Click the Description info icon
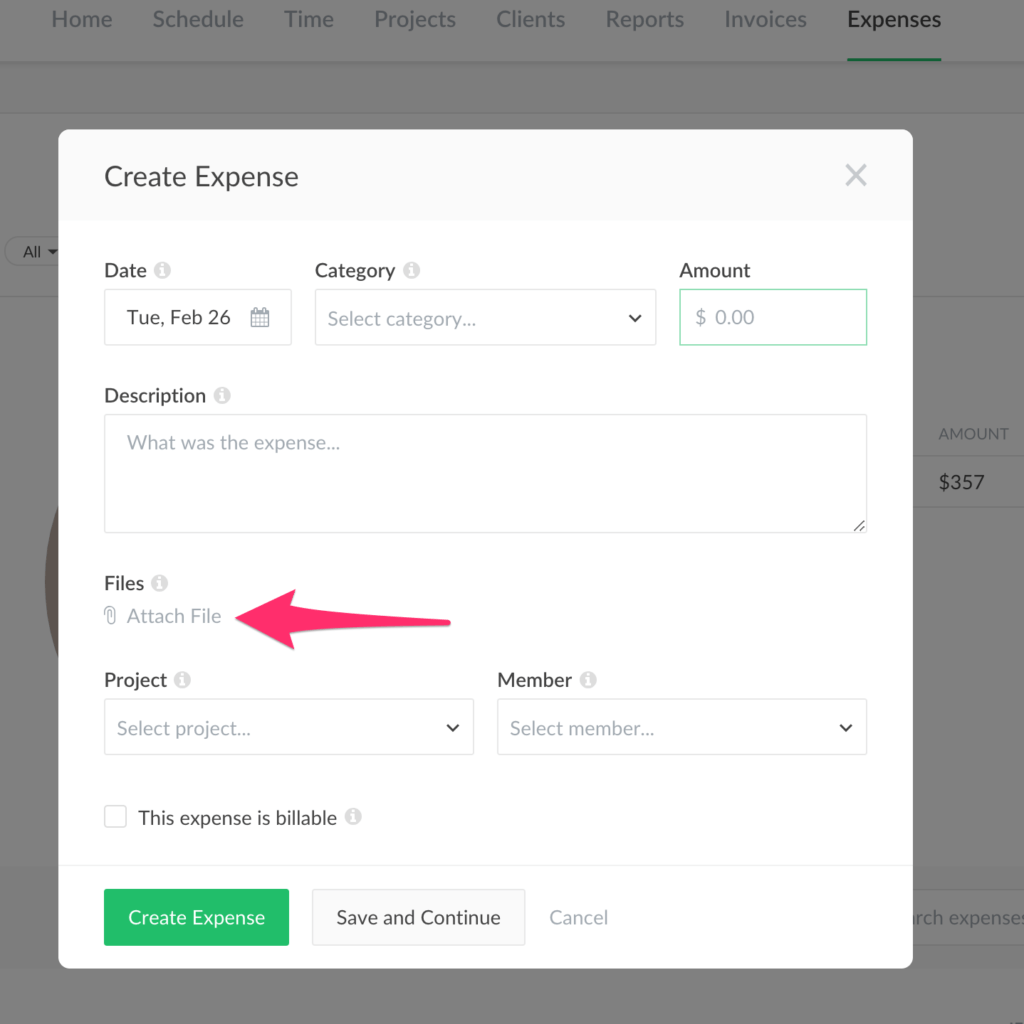 click(221, 394)
